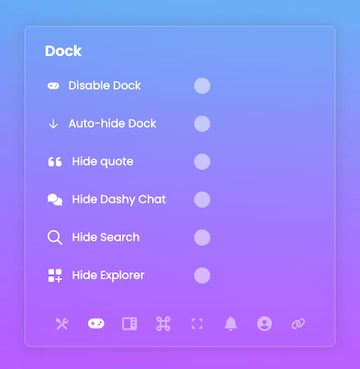360x369 pixels.
Task: Open the user account profile tab
Action: click(264, 324)
